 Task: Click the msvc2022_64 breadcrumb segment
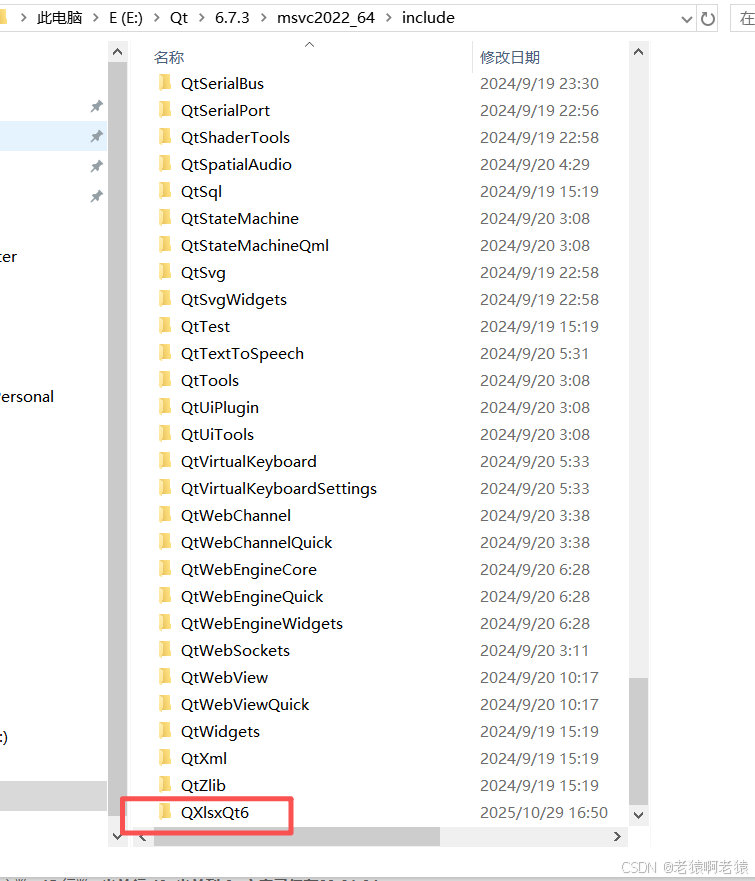pyautogui.click(x=326, y=18)
